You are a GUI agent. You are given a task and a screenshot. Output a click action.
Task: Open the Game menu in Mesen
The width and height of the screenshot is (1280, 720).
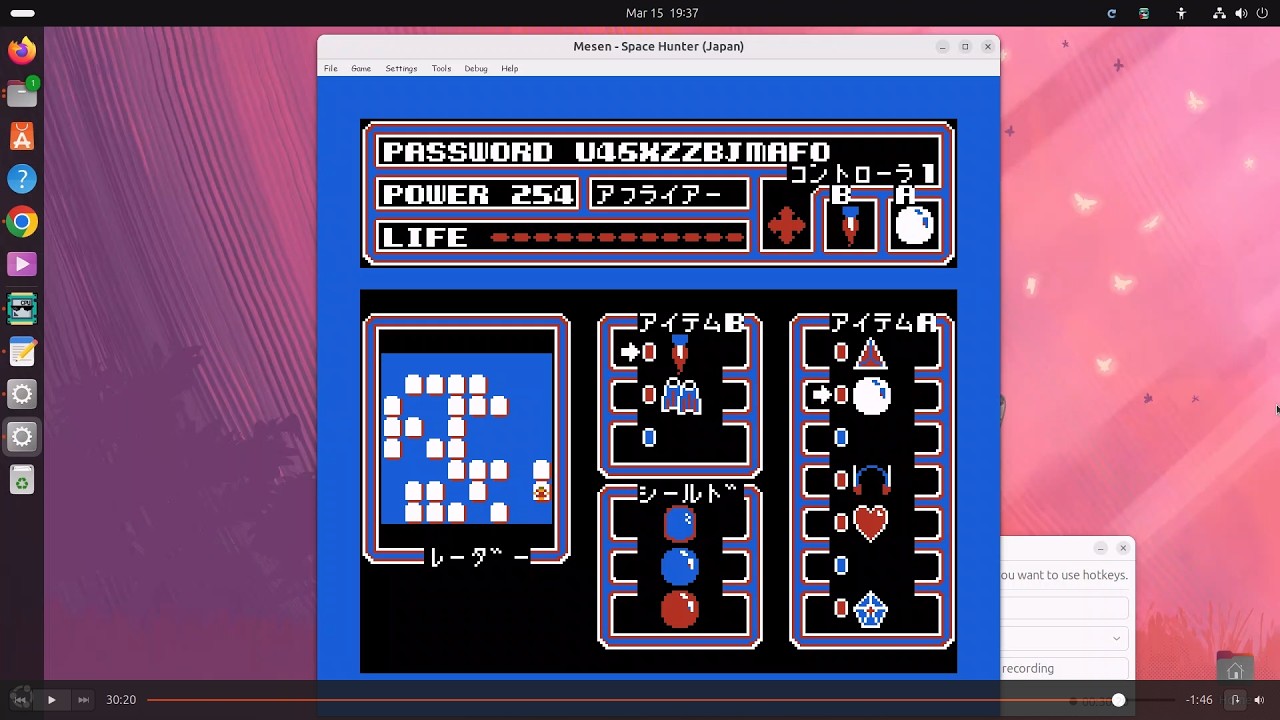[x=361, y=68]
